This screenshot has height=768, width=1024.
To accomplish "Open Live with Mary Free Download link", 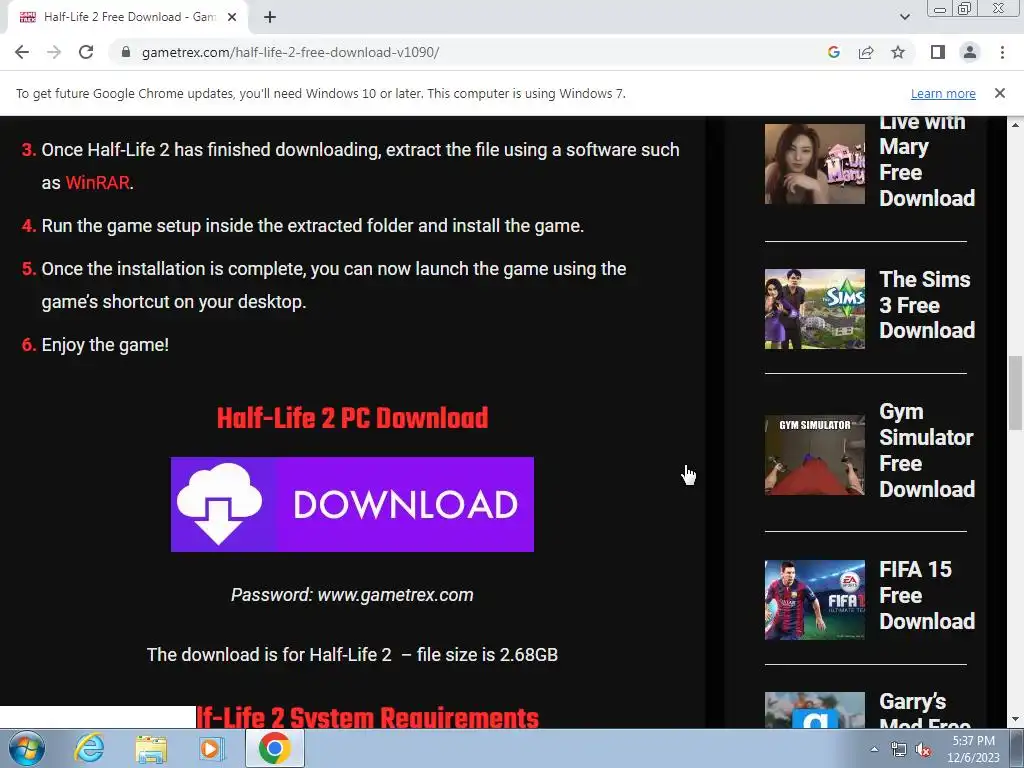I will 927,160.
